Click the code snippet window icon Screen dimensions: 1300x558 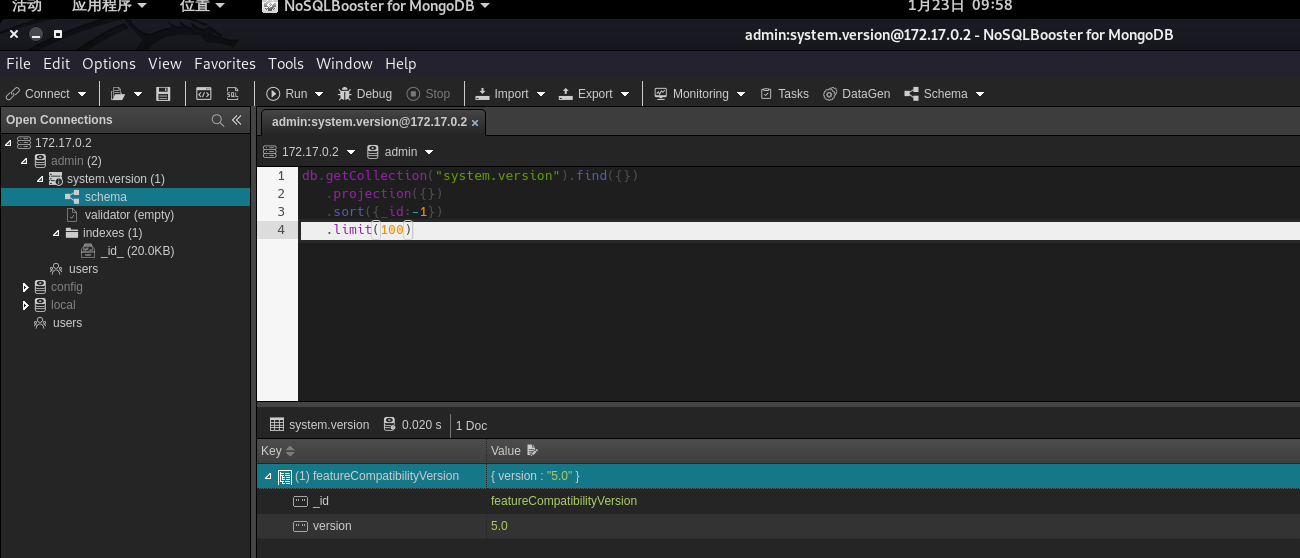tap(203, 94)
